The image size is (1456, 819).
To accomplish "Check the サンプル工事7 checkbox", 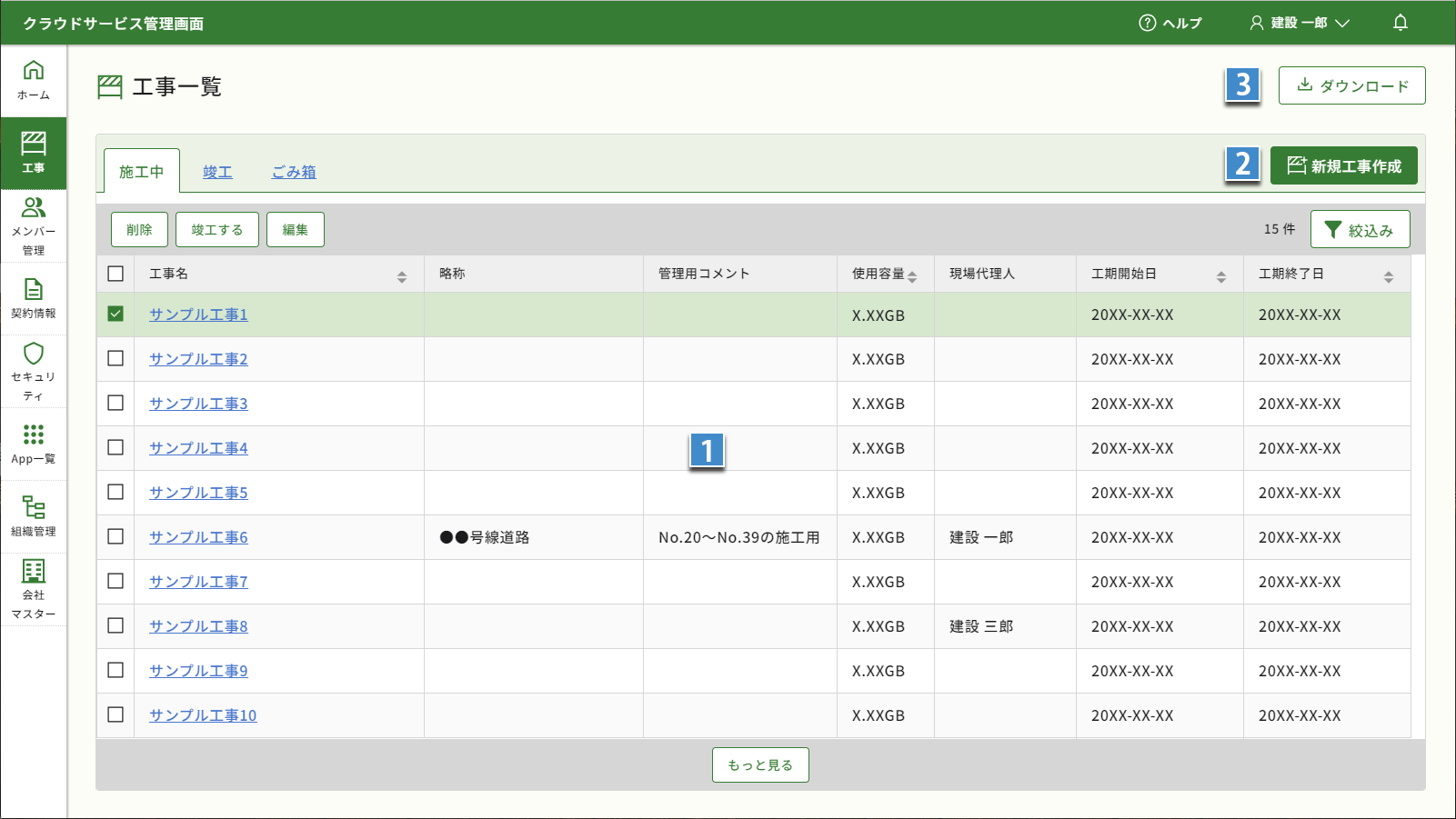I will [x=115, y=581].
